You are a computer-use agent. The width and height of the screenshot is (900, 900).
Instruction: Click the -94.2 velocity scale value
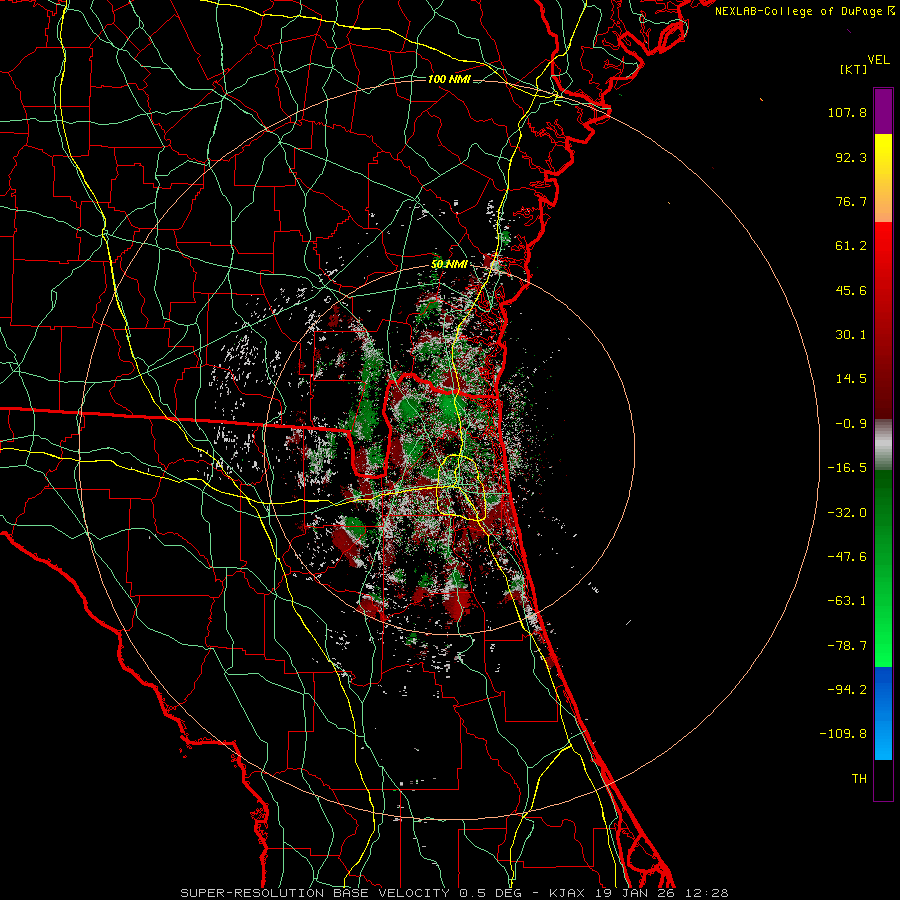tap(847, 689)
